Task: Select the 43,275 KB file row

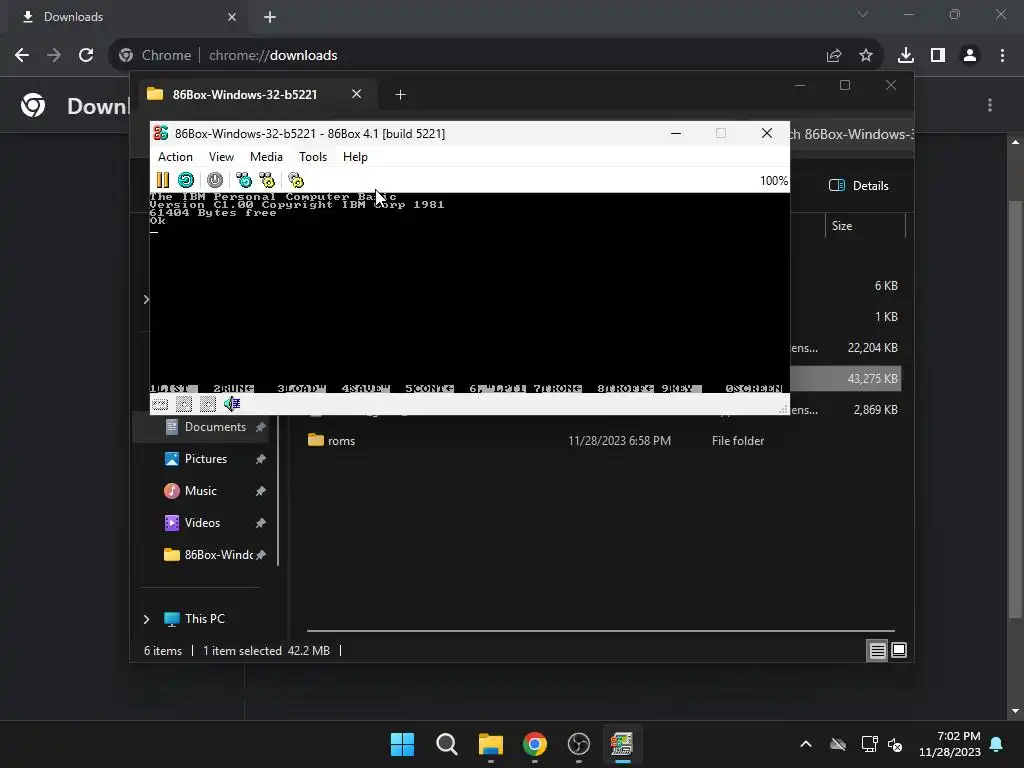Action: click(845, 379)
